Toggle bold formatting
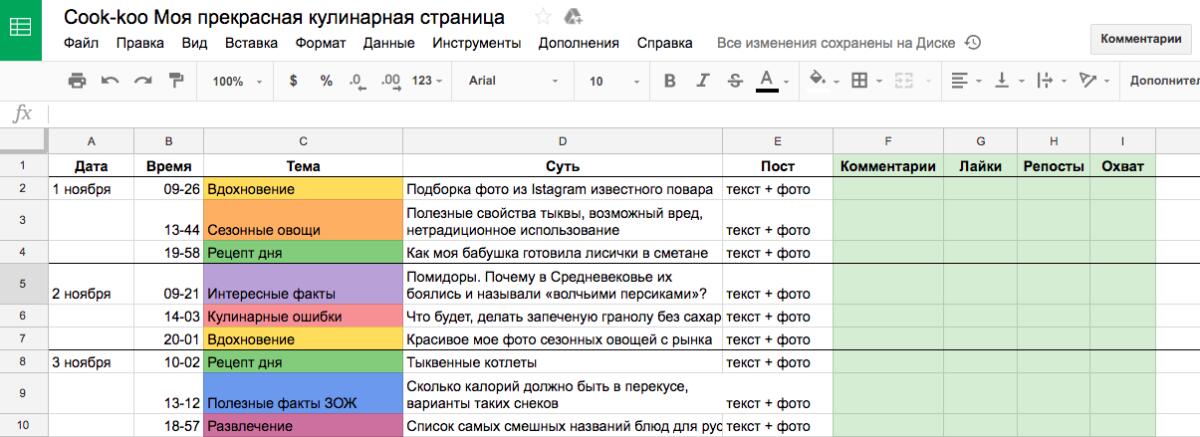 click(670, 81)
